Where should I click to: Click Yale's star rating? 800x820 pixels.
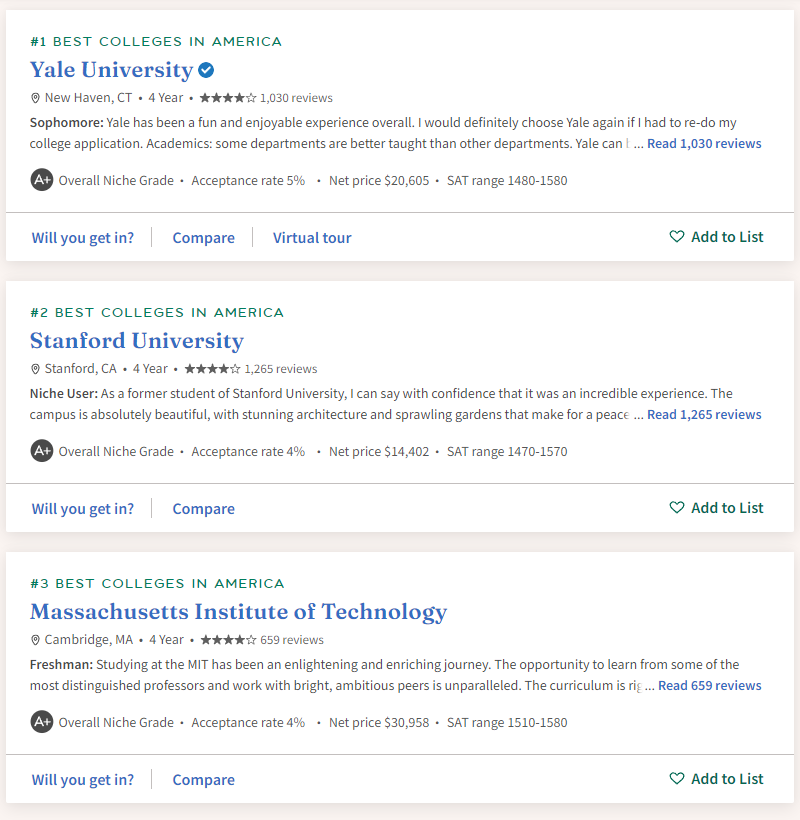pyautogui.click(x=228, y=98)
